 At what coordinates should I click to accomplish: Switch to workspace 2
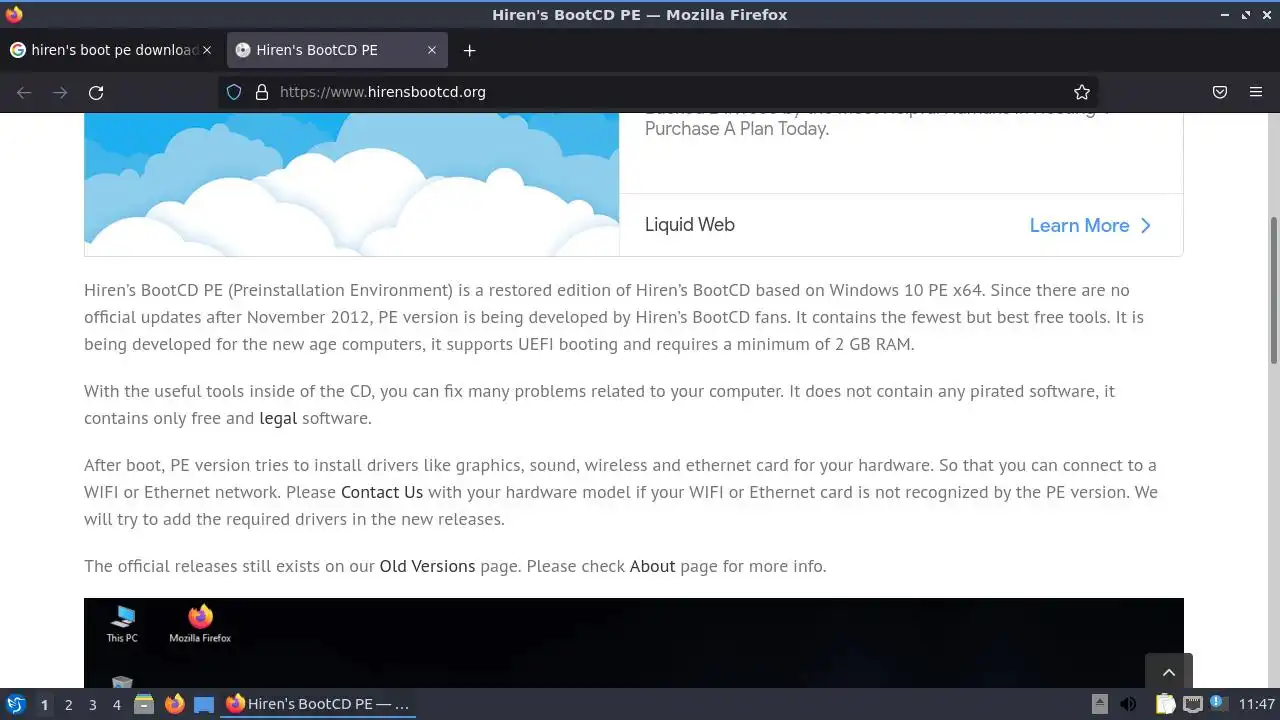pos(68,704)
